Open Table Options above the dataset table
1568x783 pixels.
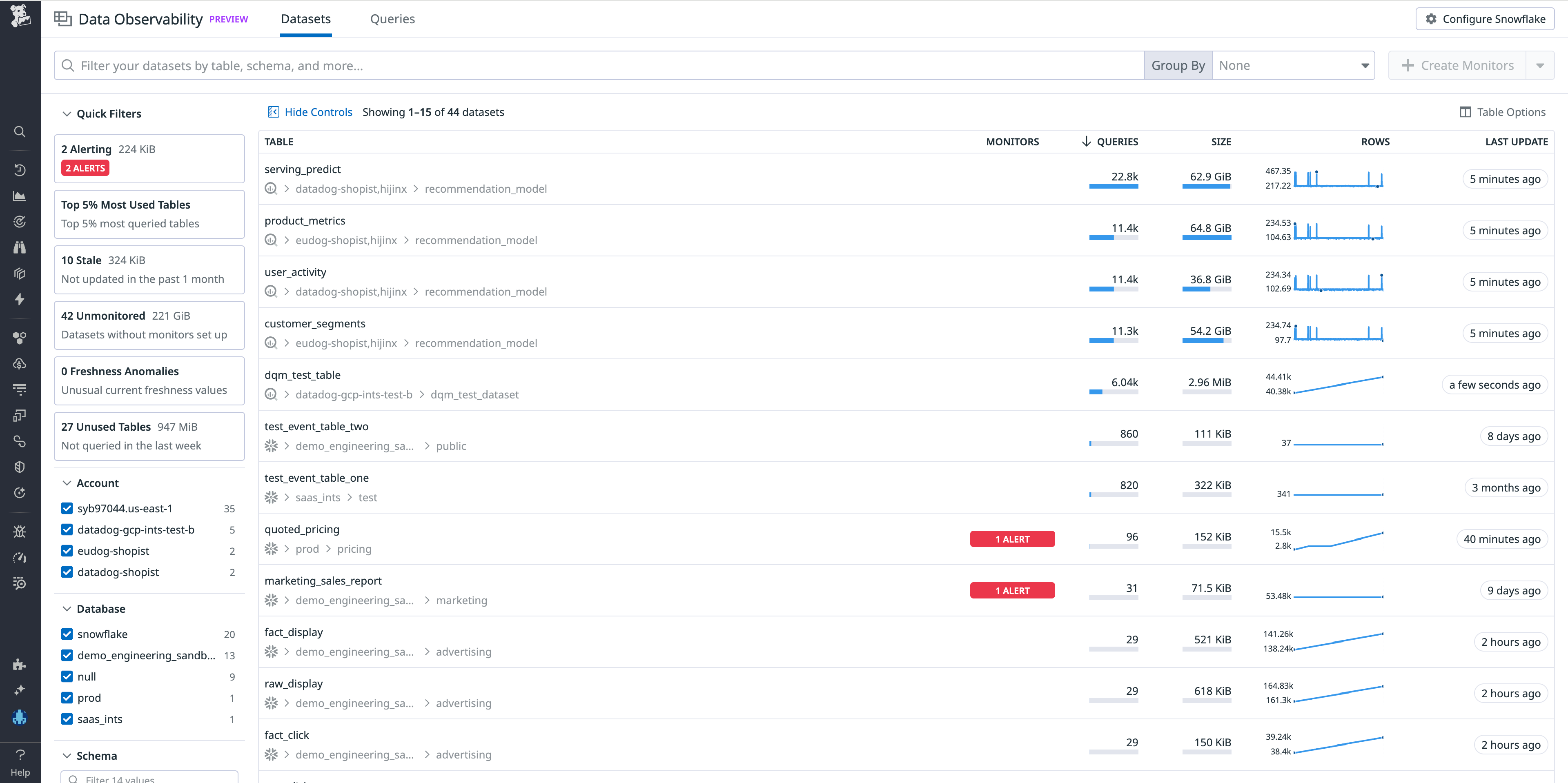(x=1503, y=112)
